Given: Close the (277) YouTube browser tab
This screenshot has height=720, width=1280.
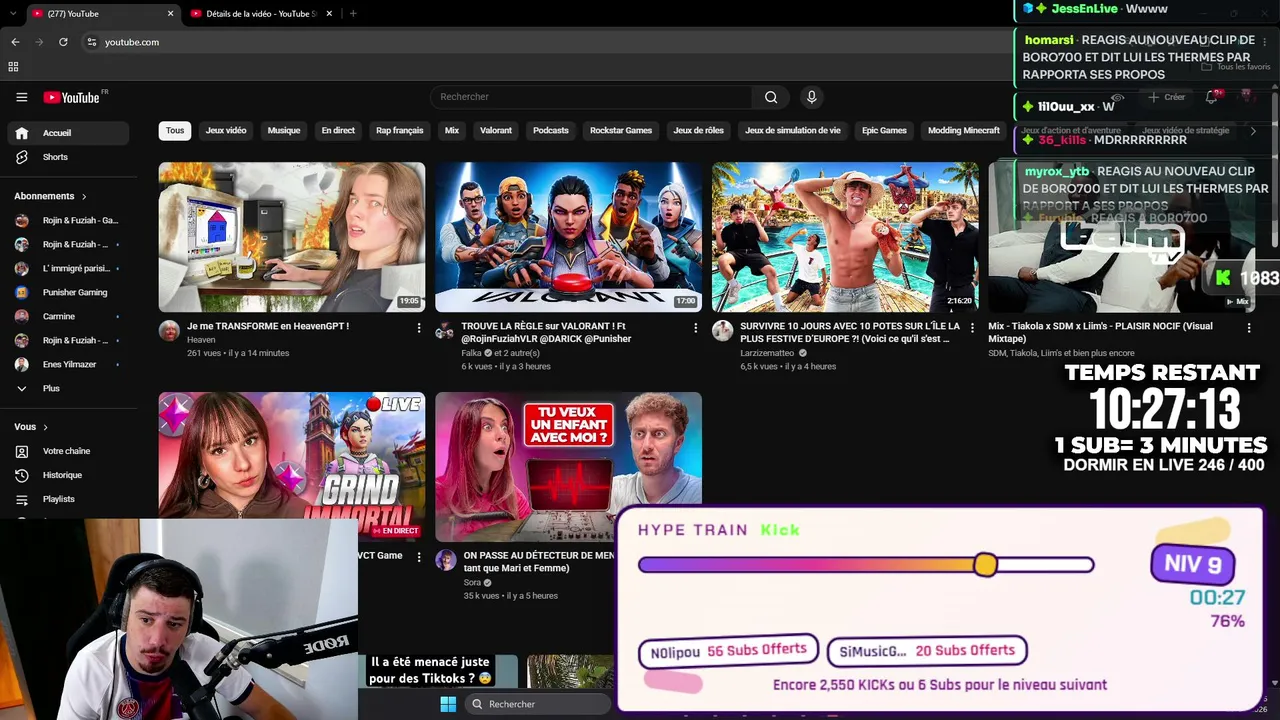Looking at the screenshot, I should pos(170,14).
